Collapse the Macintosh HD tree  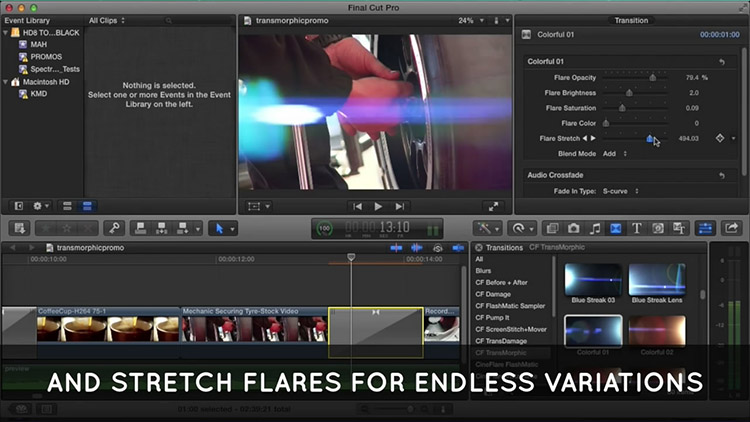(5, 82)
